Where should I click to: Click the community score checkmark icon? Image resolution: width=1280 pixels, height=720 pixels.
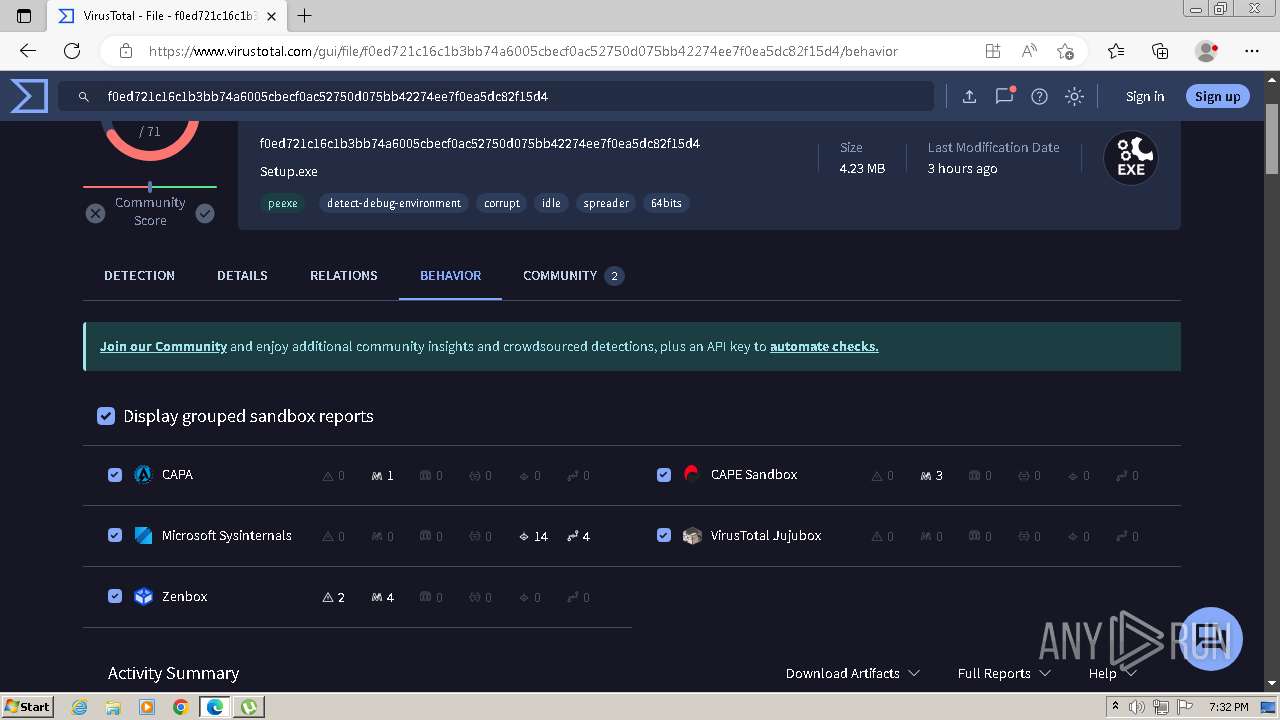205,213
